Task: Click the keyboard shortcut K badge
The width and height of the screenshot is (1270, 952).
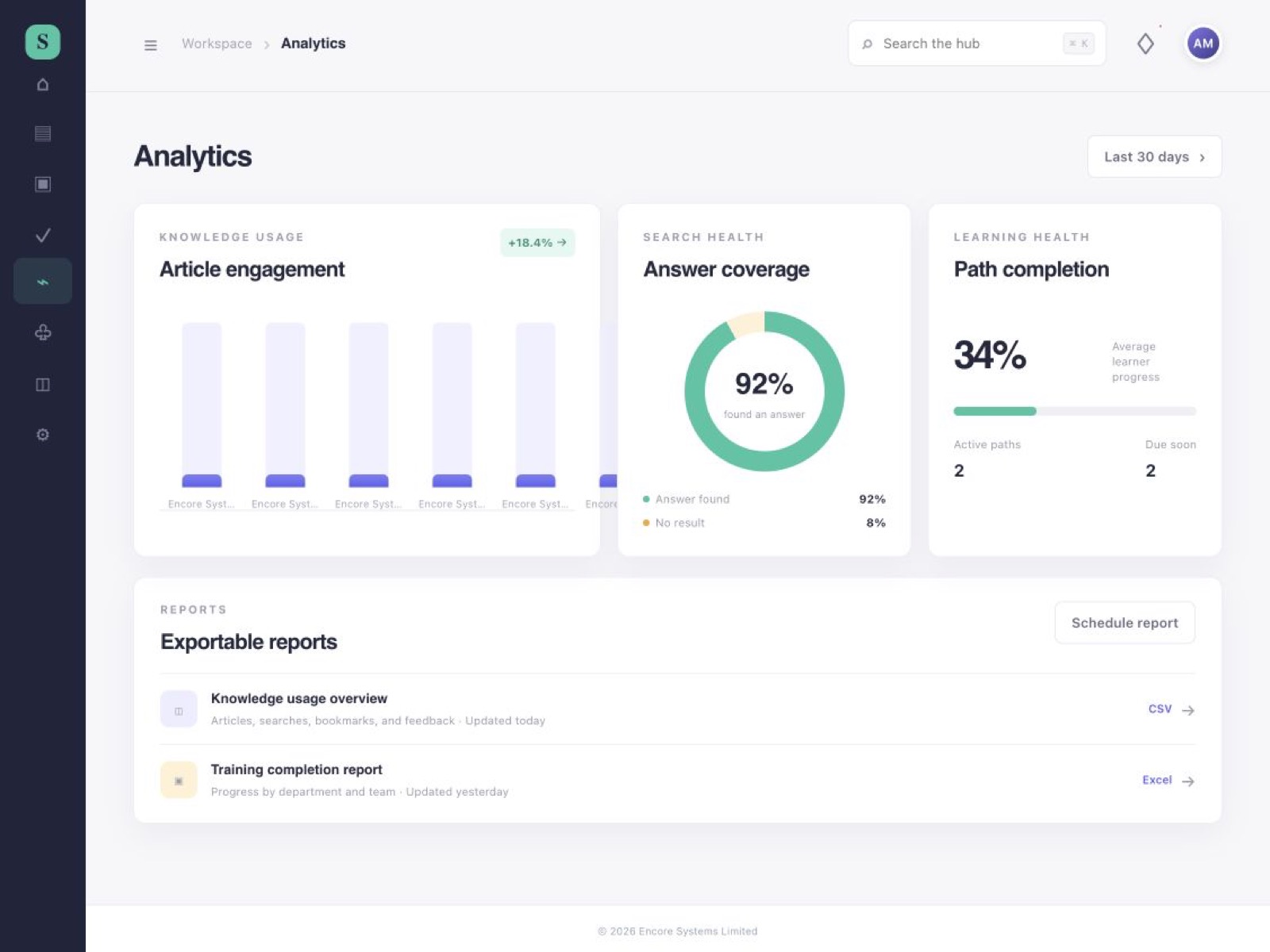Action: pyautogui.click(x=1079, y=44)
